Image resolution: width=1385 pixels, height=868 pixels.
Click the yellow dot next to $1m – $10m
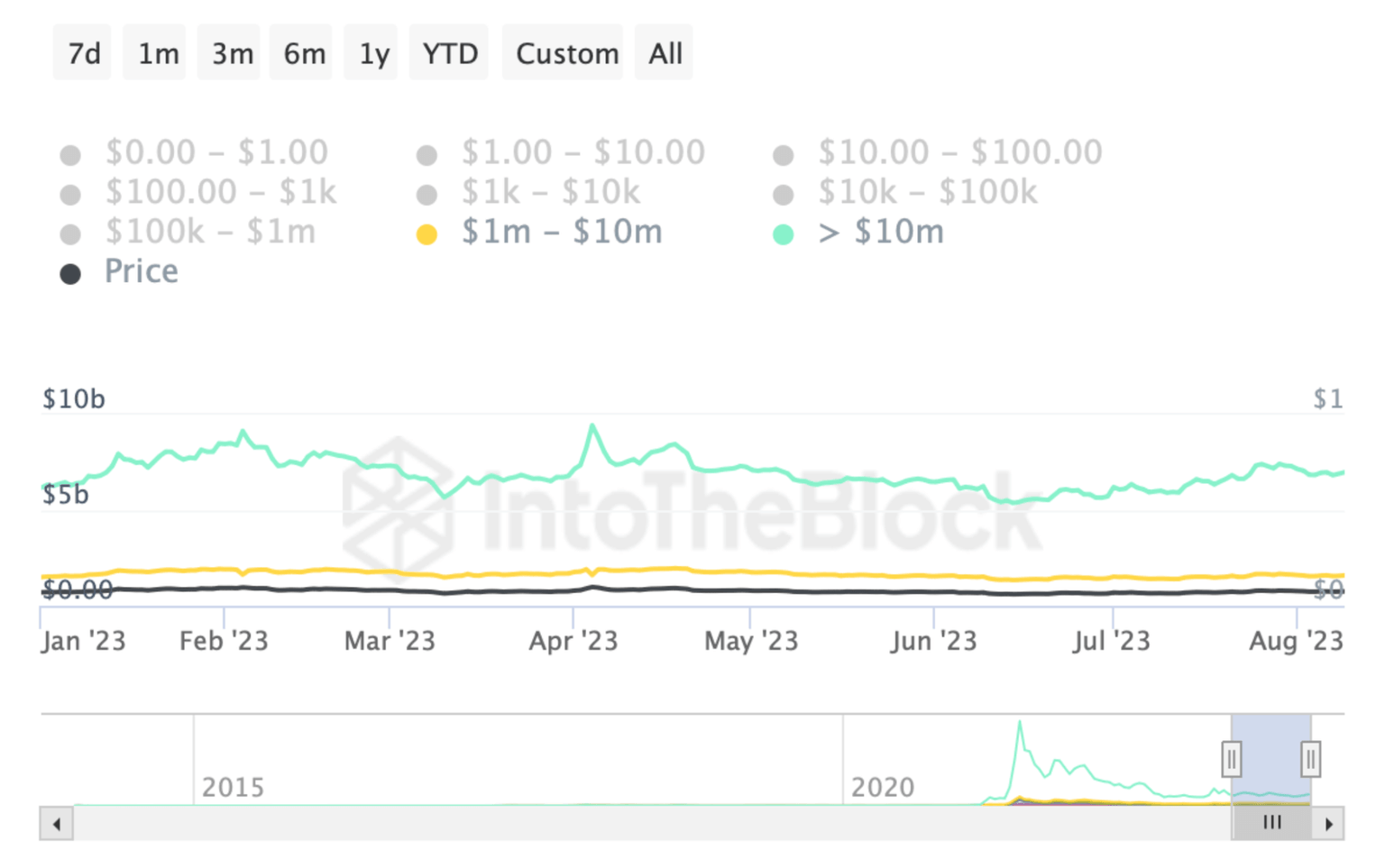coord(427,232)
